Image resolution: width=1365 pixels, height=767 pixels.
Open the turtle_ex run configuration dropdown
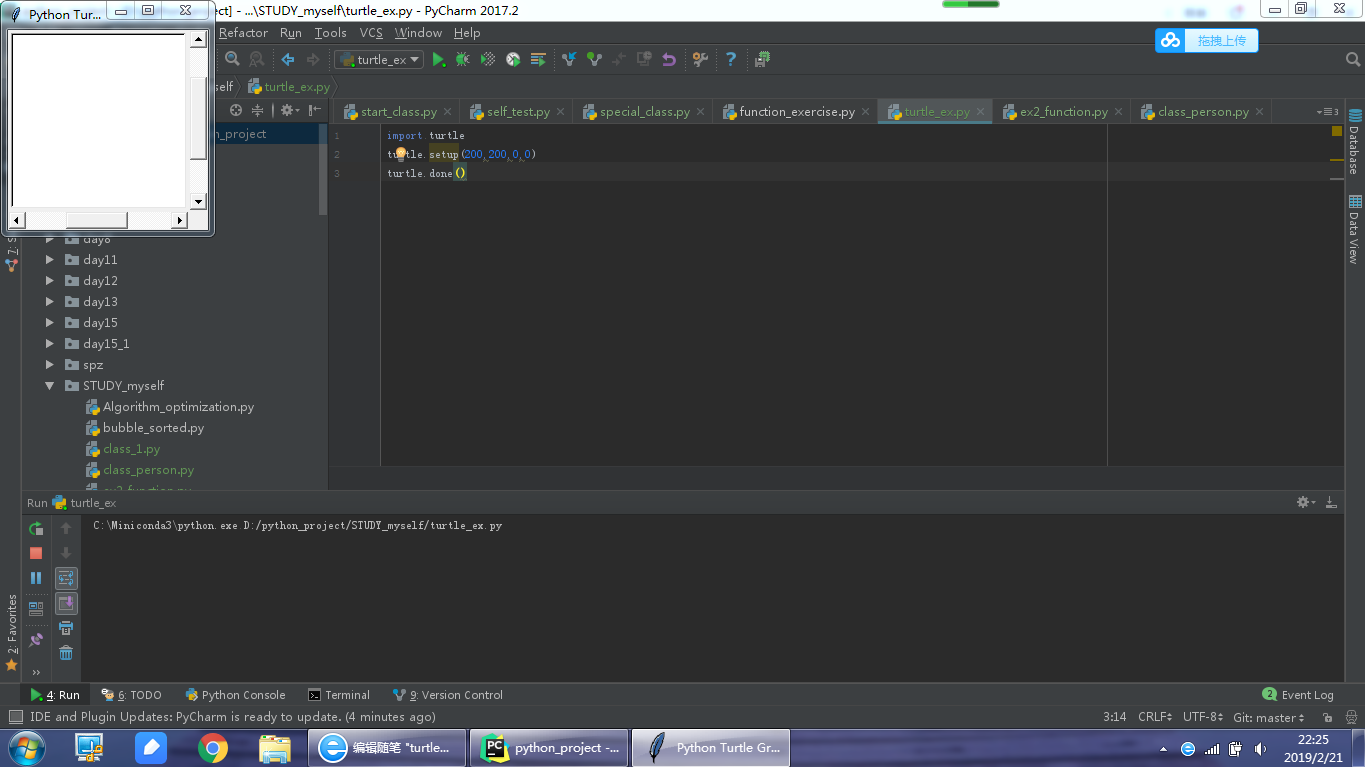tap(380, 60)
